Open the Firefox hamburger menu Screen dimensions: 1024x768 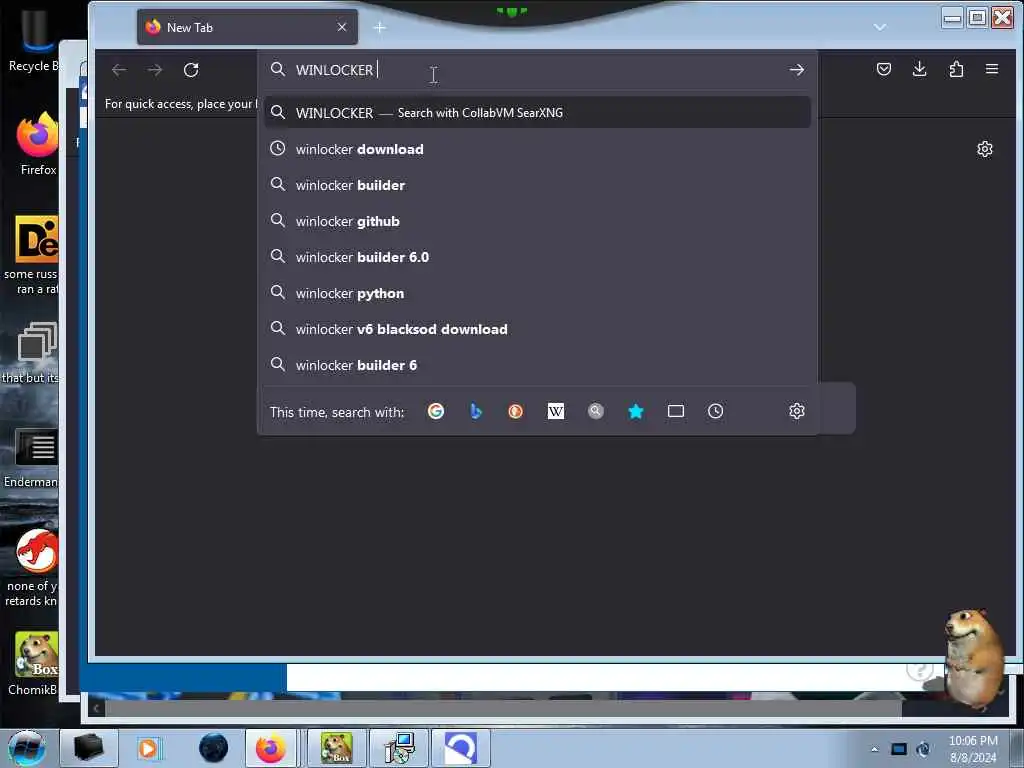992,69
